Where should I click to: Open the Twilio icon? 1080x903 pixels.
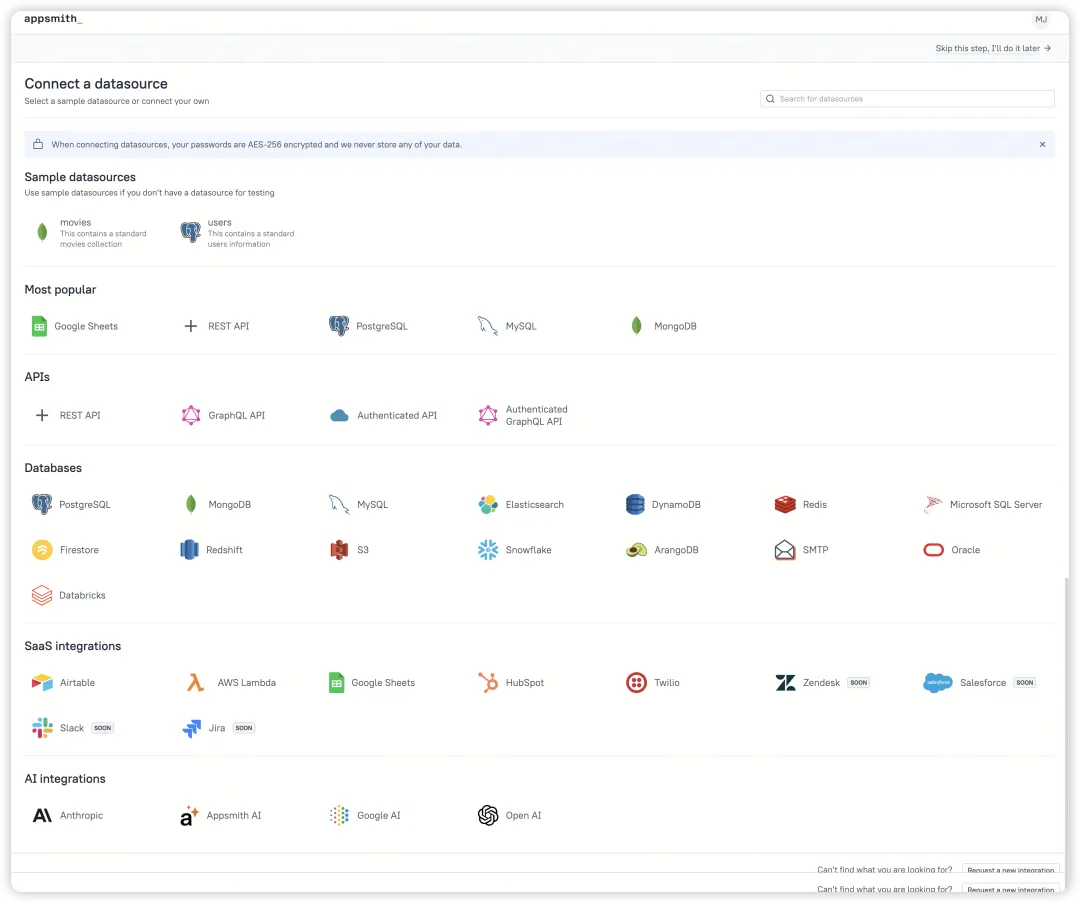pos(636,683)
